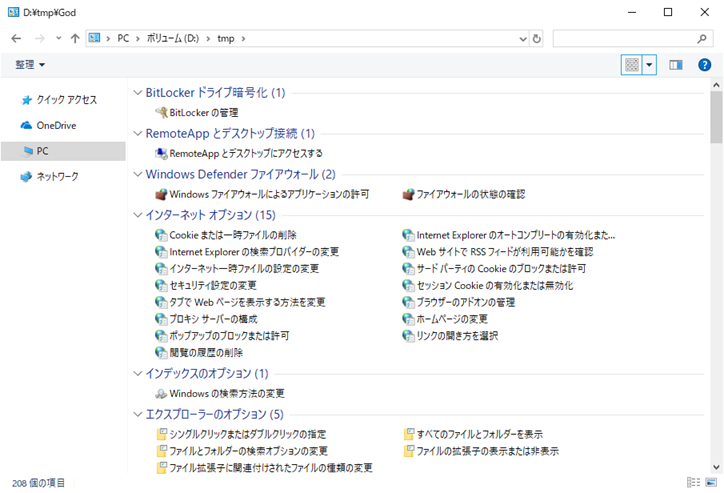Click the scroll up arrow
Image resolution: width=724 pixels, height=493 pixels.
(716, 85)
